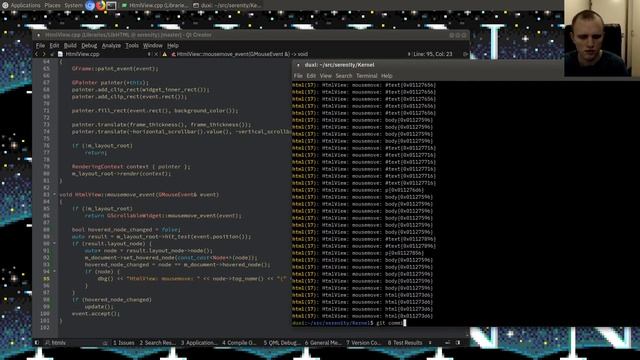Open the Applications menu in top panel
640x360 pixels.
click(25, 5)
